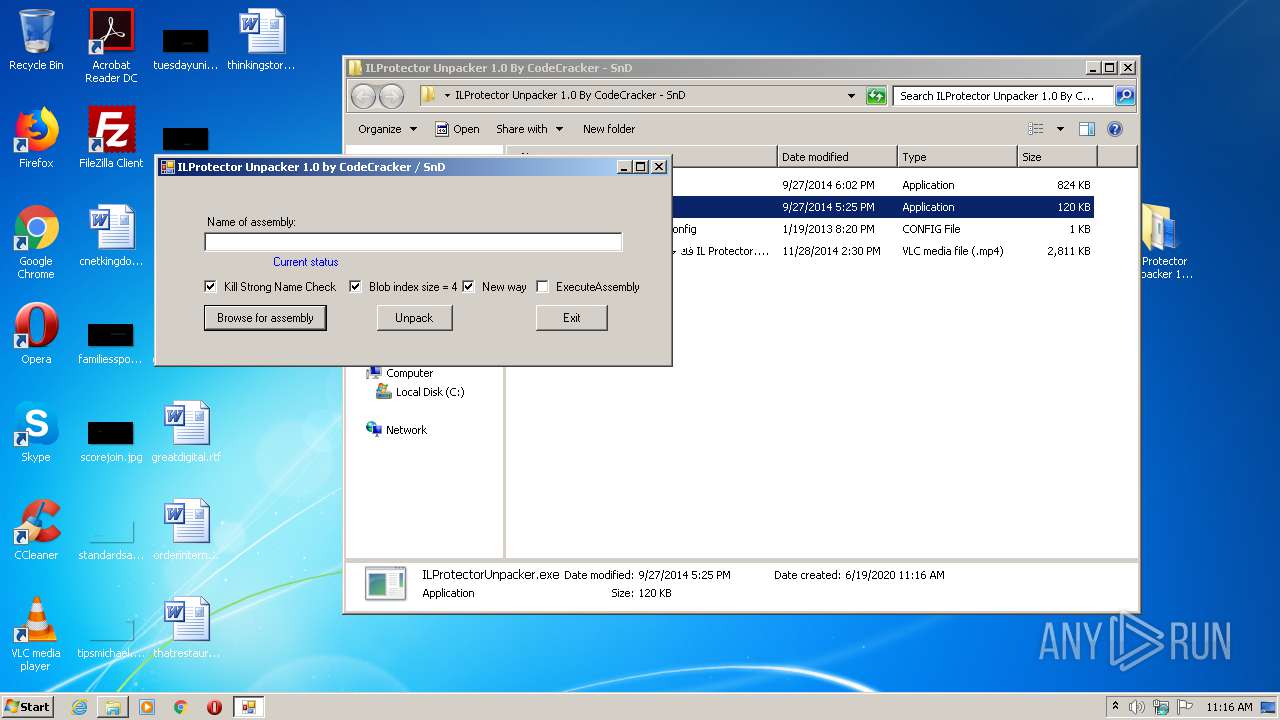Expand the Organize dropdown menu

tap(387, 129)
